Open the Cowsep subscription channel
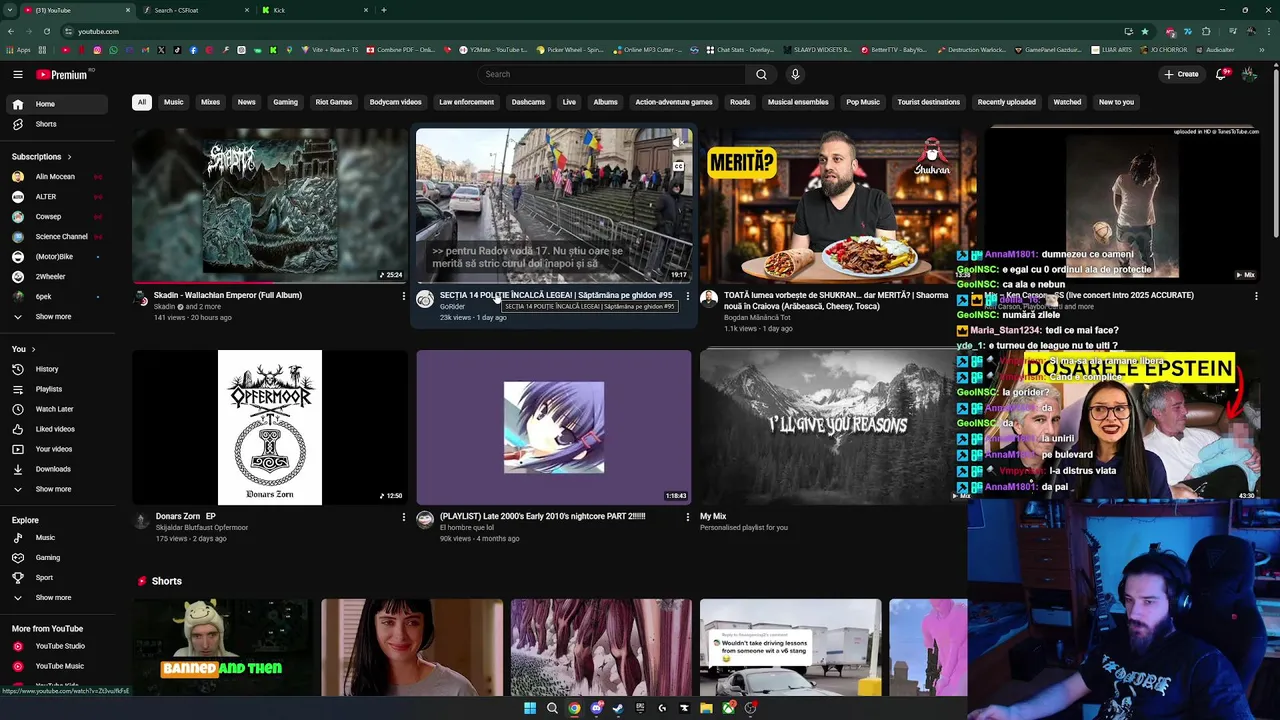1280x720 pixels. pyautogui.click(x=55, y=217)
